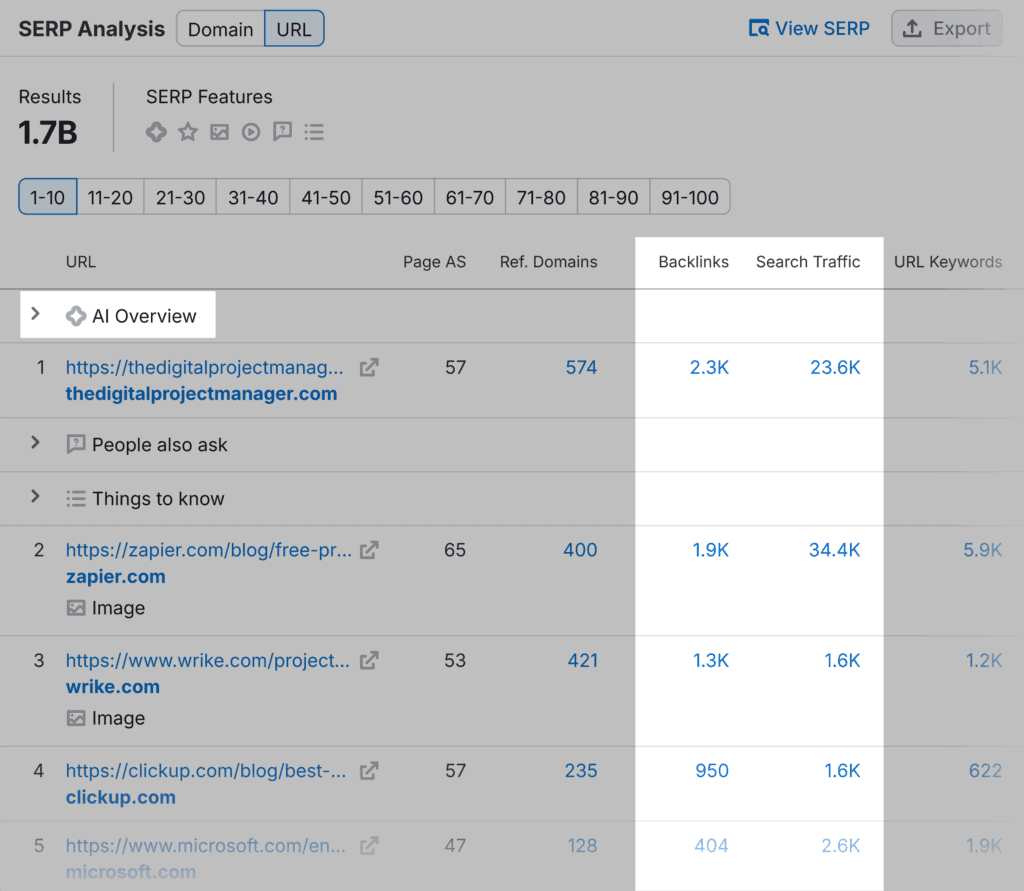Open zapier.com URL in new tab icon
The width and height of the screenshot is (1024, 891).
coord(369,549)
